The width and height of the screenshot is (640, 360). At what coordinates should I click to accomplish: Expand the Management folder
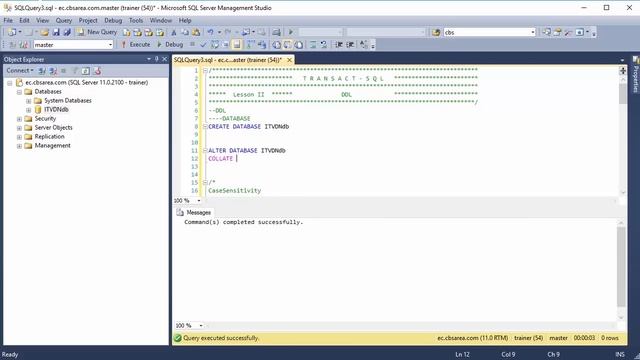pos(19,146)
